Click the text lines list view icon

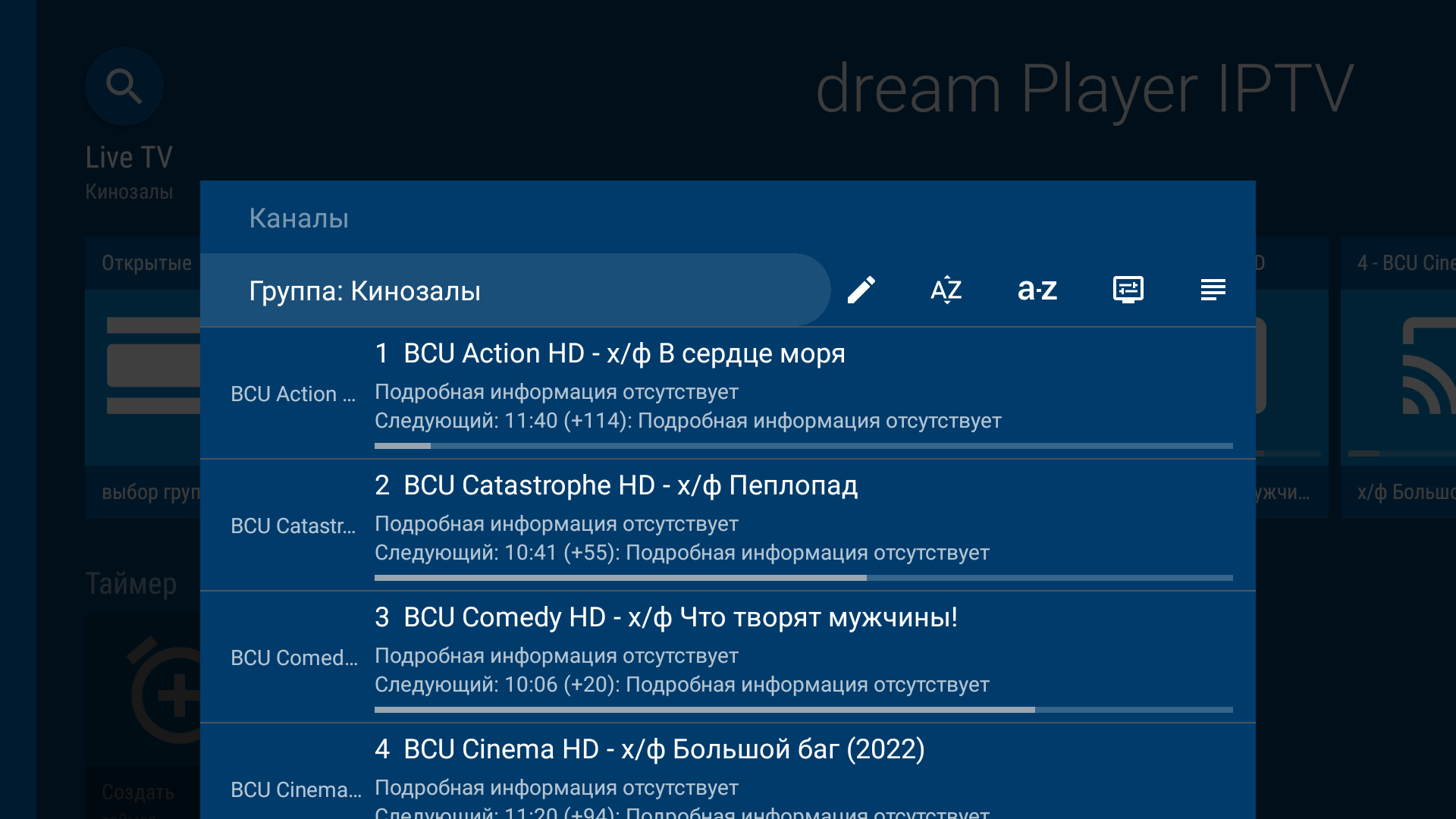pos(1213,290)
